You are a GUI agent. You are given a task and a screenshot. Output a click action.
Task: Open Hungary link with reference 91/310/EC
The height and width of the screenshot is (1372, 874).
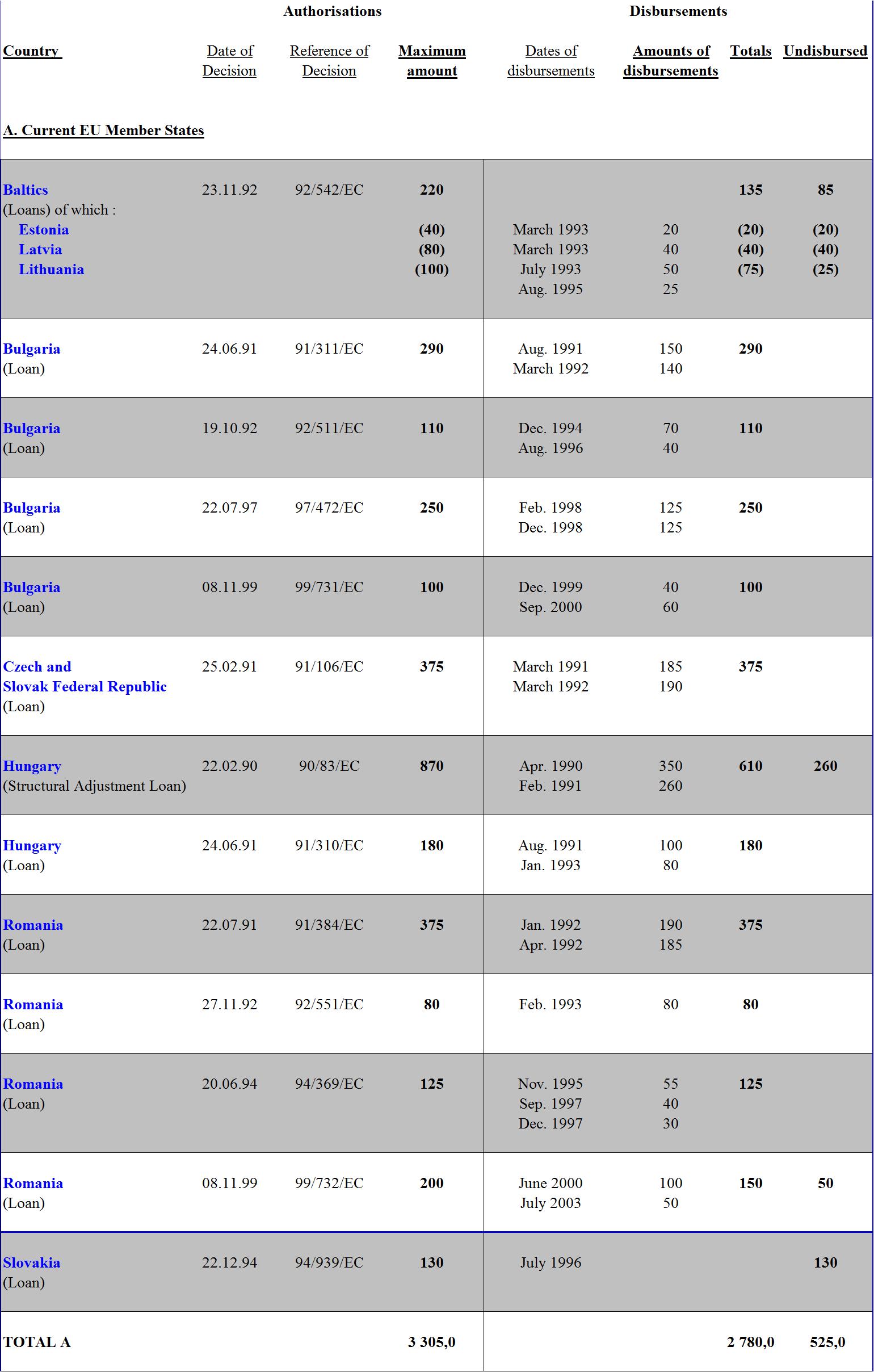(x=32, y=846)
